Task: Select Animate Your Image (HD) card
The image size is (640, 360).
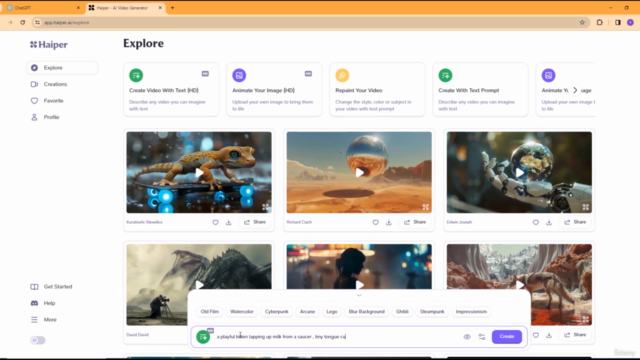Action: coord(274,90)
